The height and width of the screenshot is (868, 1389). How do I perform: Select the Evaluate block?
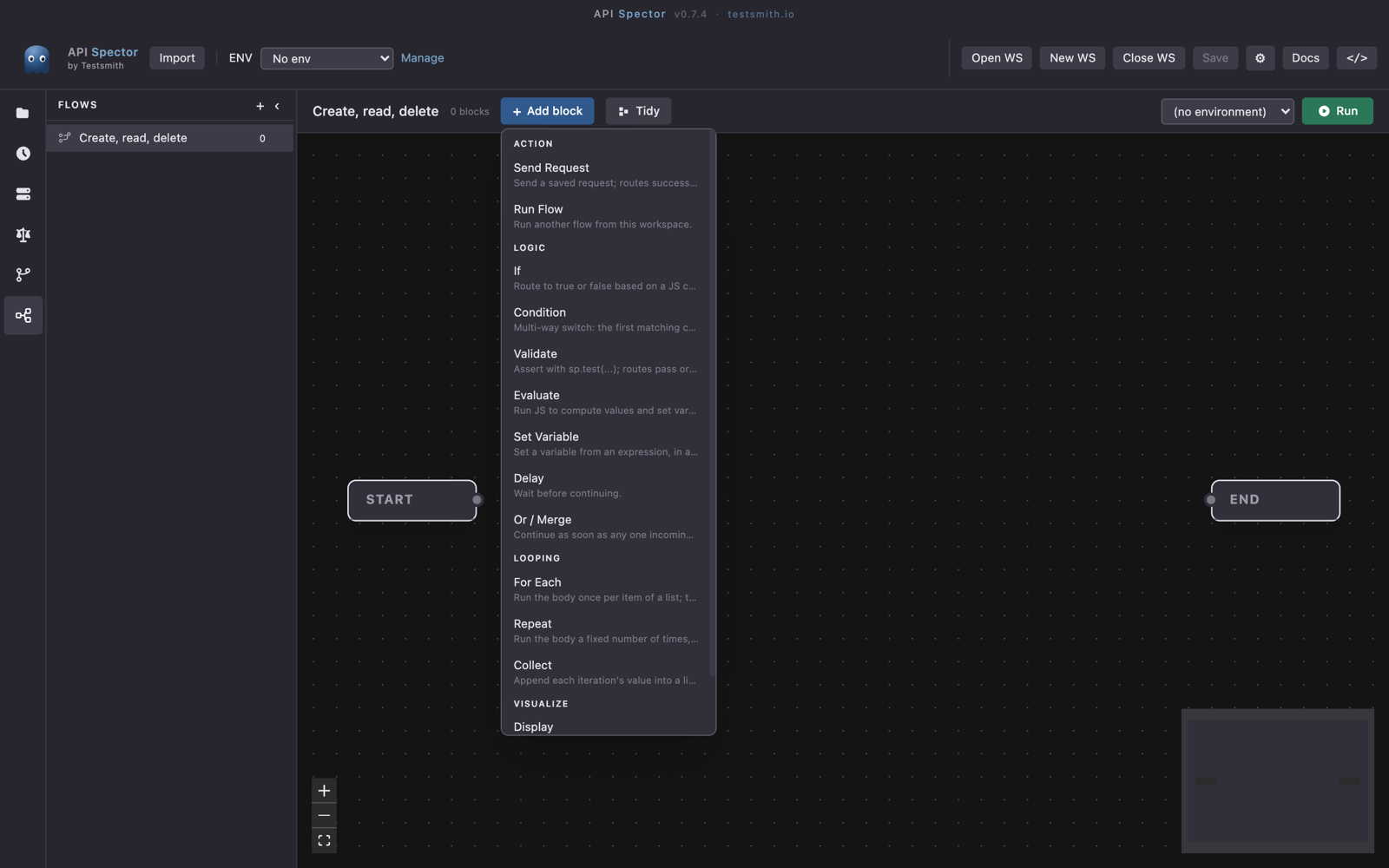(606, 402)
